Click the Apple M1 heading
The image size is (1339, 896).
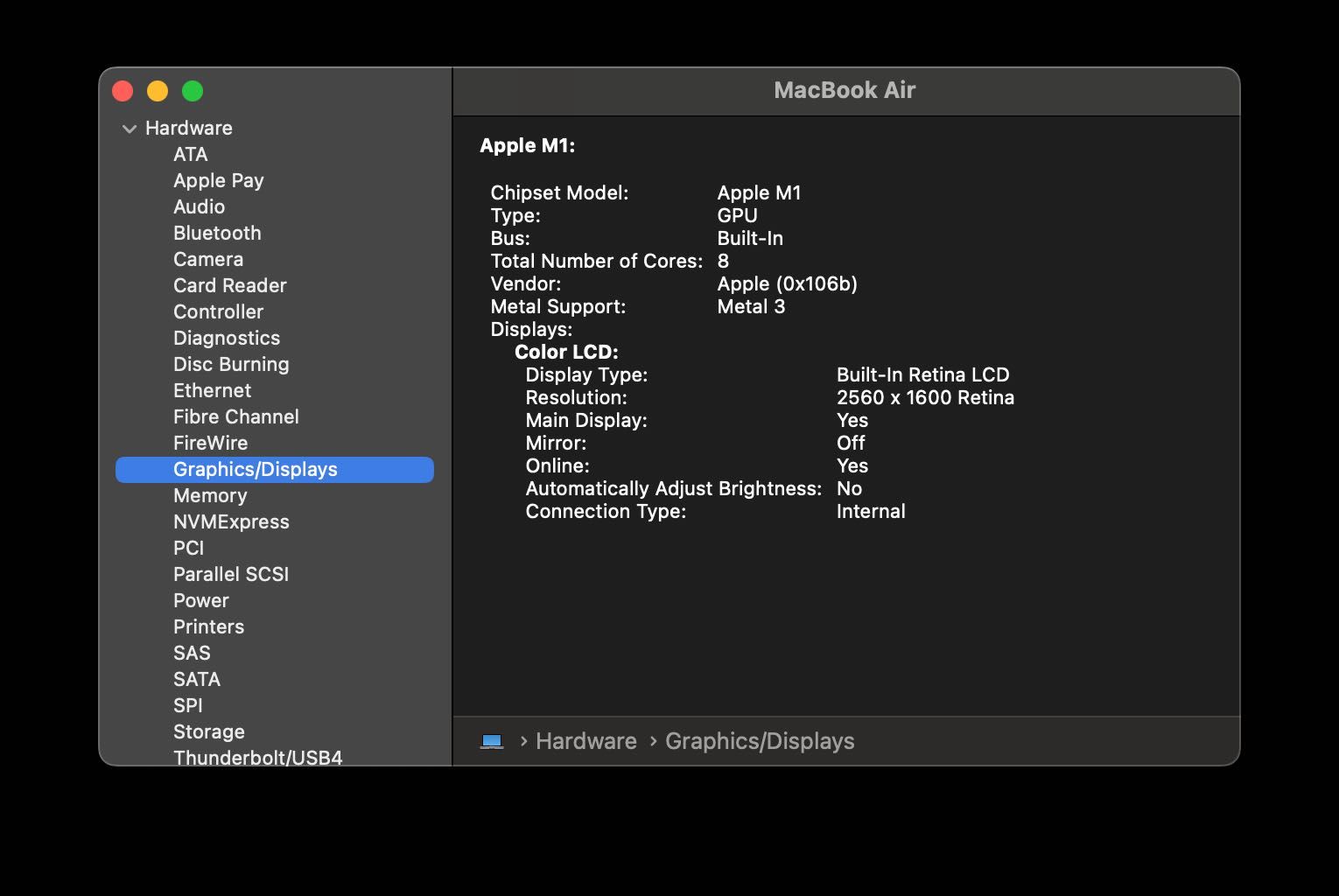[527, 145]
